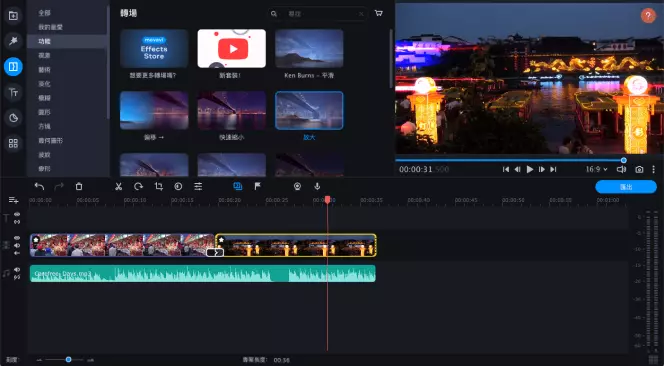Screen dimensions: 664x366
Task: Start webcam recording icon
Action: [297, 186]
